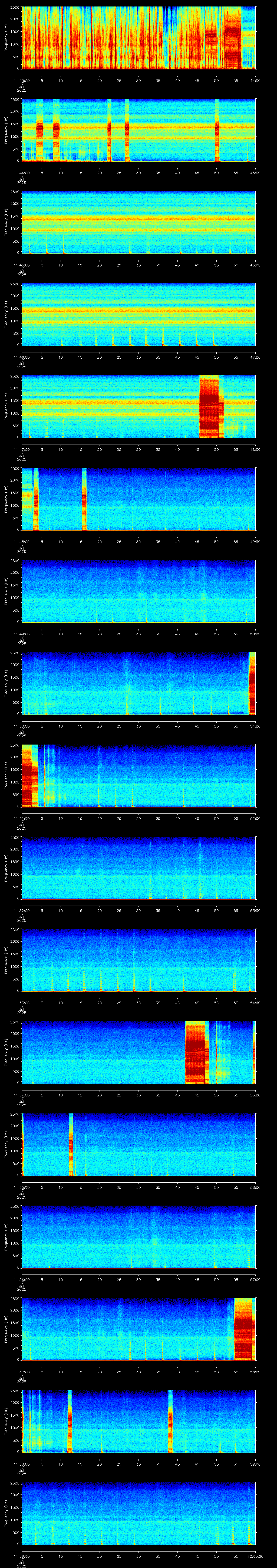
Task: Click the 11:56:00 start time label
Action: click(x=21, y=1279)
